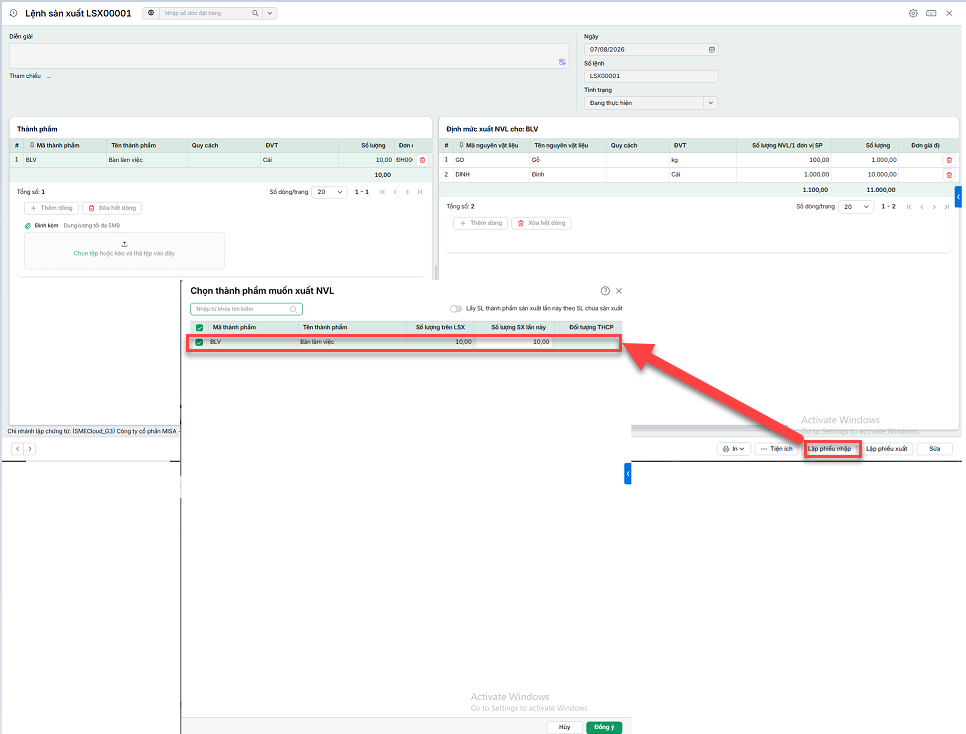Screen dimensions: 966x734
Task: Click Thêm dòng under Thành phẩm table
Action: [51, 208]
